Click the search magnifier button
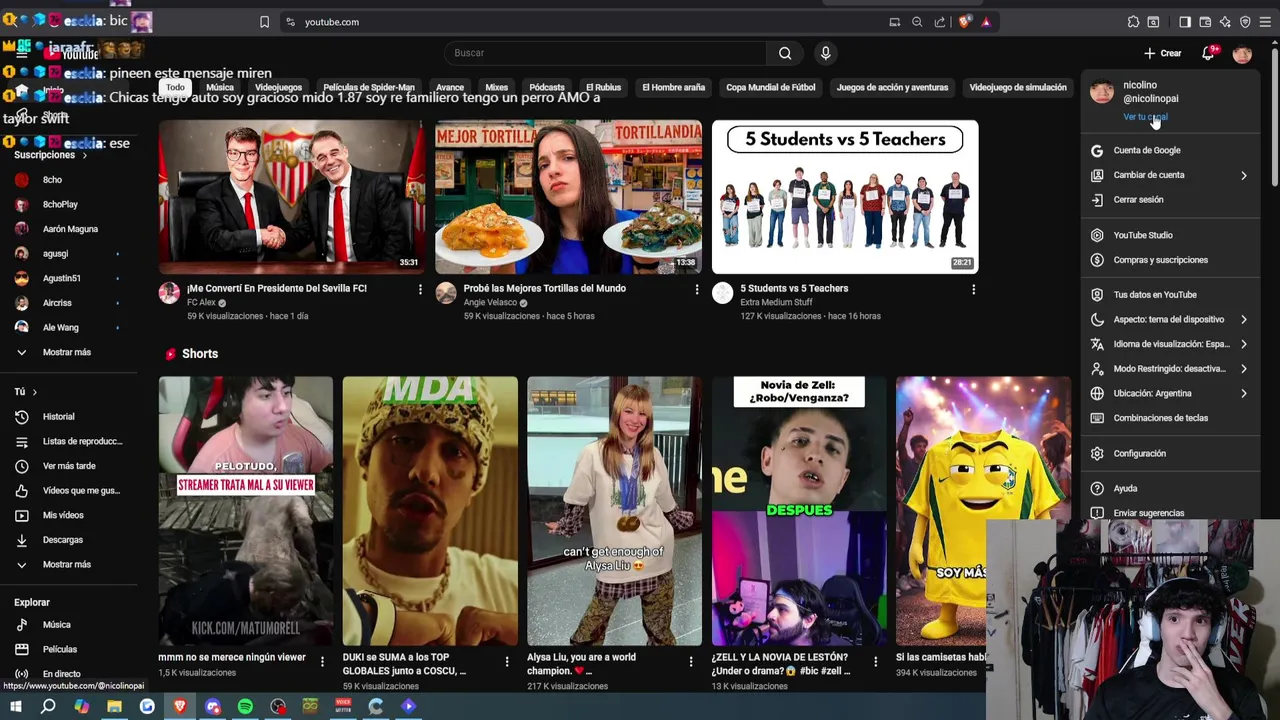The width and height of the screenshot is (1280, 720). [785, 53]
